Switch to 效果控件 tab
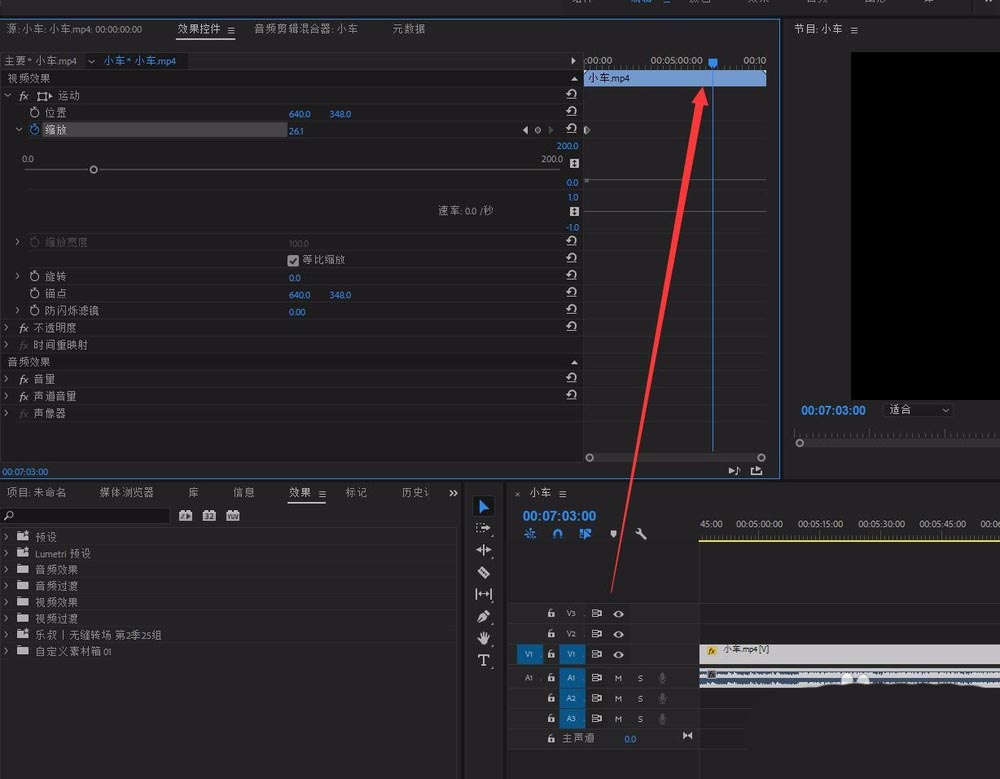The width and height of the screenshot is (1000, 779). pyautogui.click(x=199, y=29)
